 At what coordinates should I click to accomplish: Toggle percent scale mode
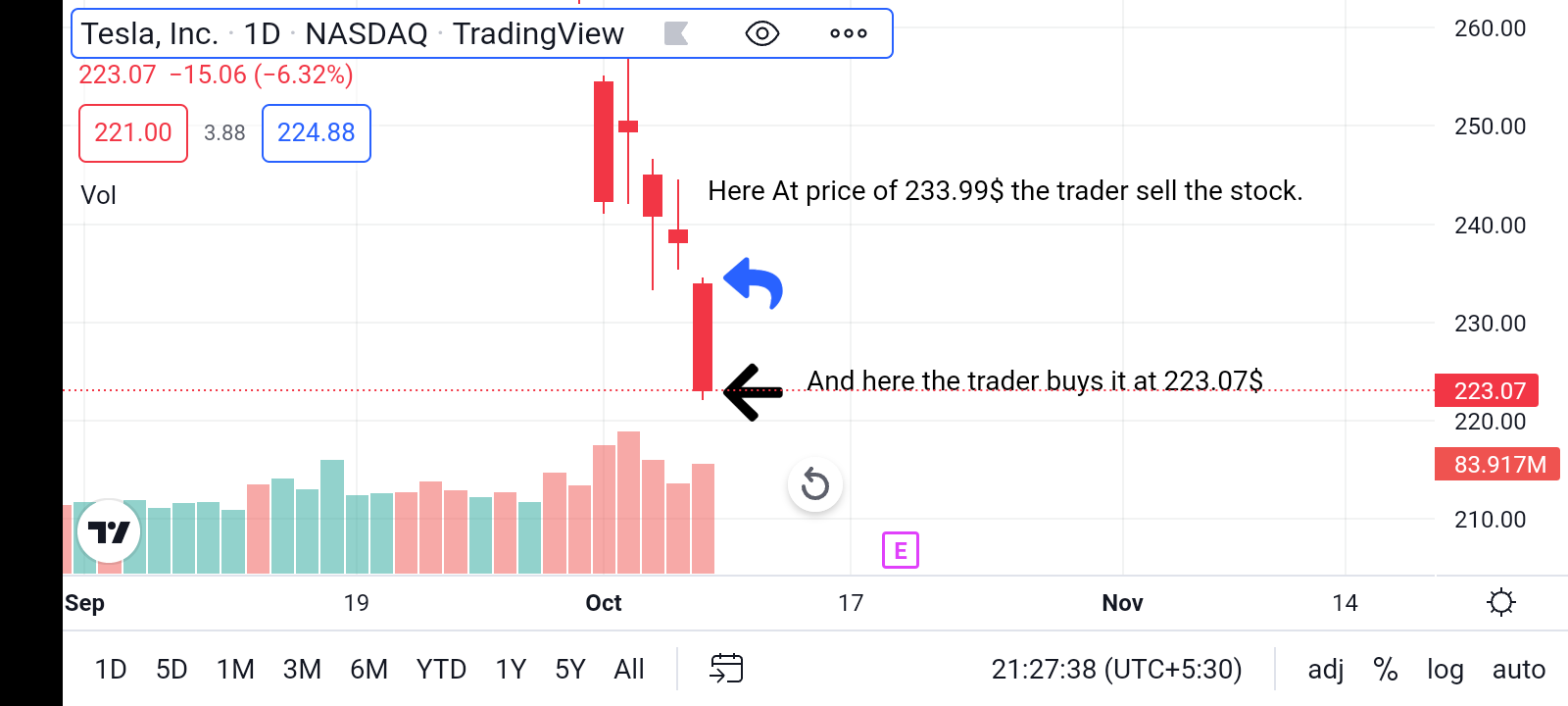[1385, 670]
